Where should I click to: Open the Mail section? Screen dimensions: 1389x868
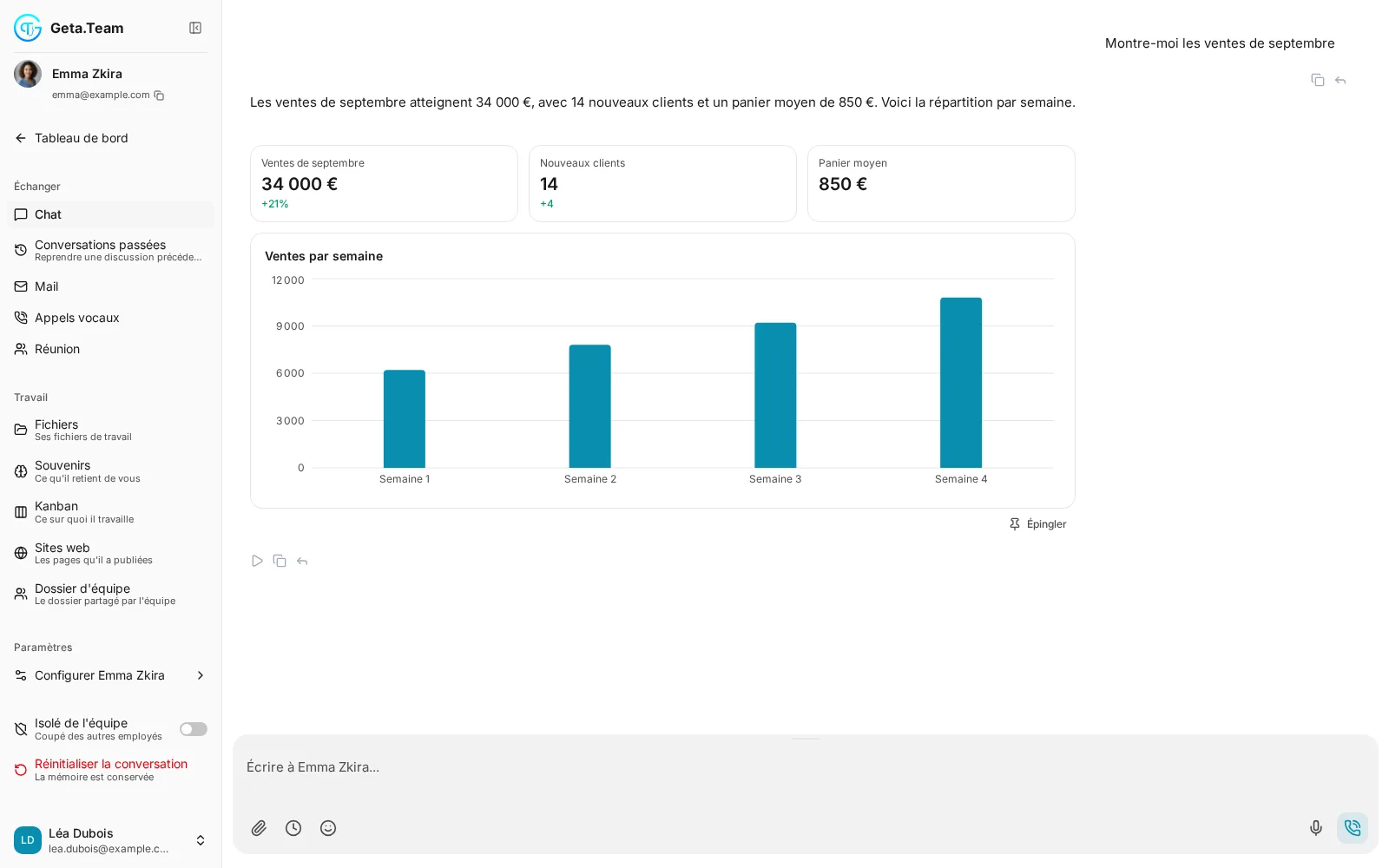pos(110,286)
